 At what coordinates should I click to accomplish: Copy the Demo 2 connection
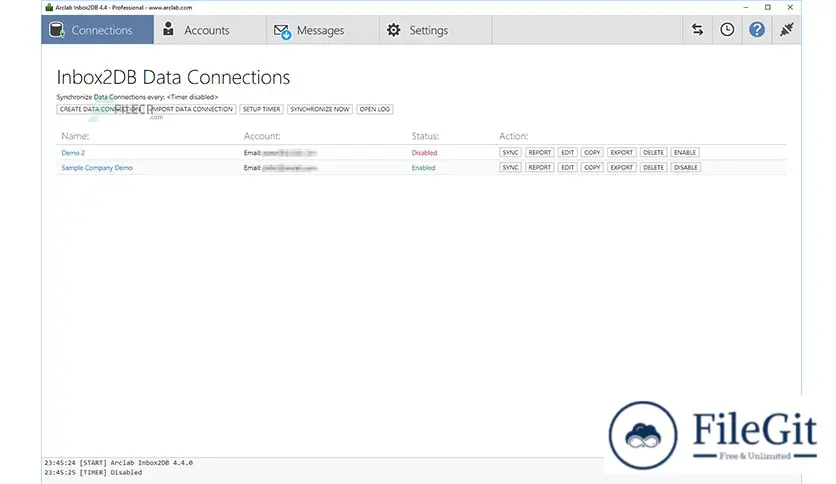(x=592, y=152)
